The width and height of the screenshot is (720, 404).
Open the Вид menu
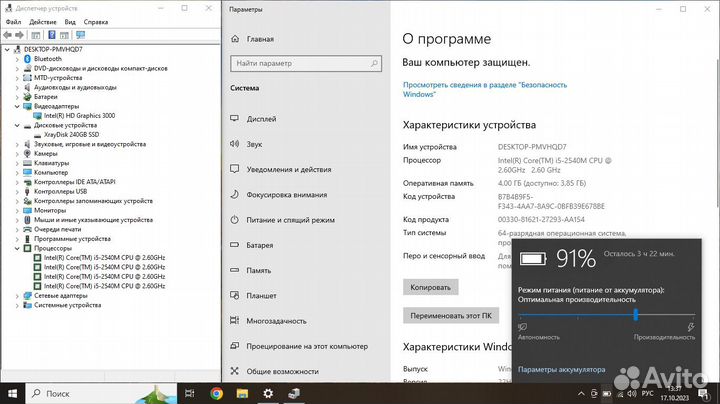[70, 22]
